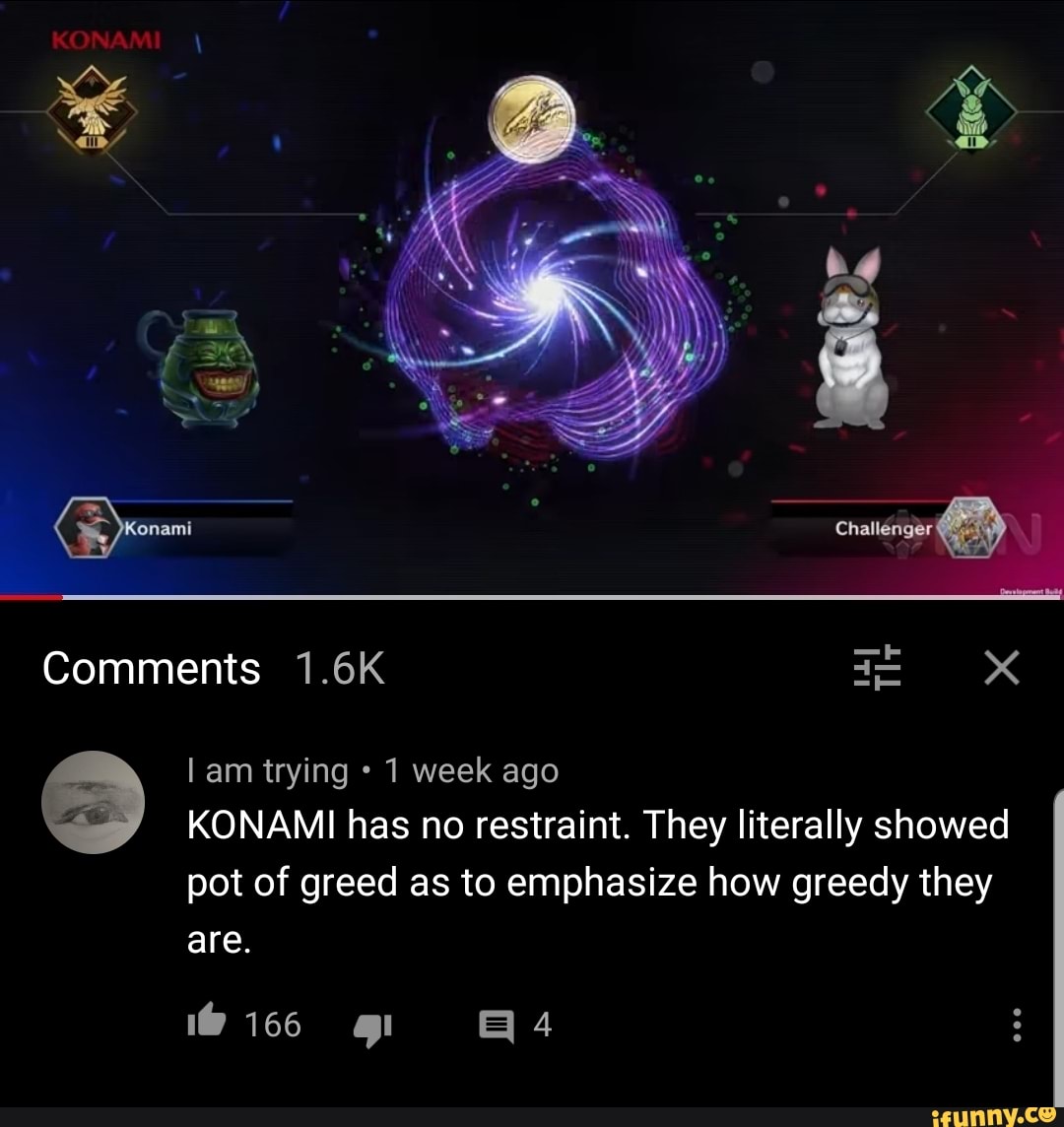The image size is (1064, 1127).
Task: Click the Challenger's hexagonal avatar
Action: (x=972, y=528)
